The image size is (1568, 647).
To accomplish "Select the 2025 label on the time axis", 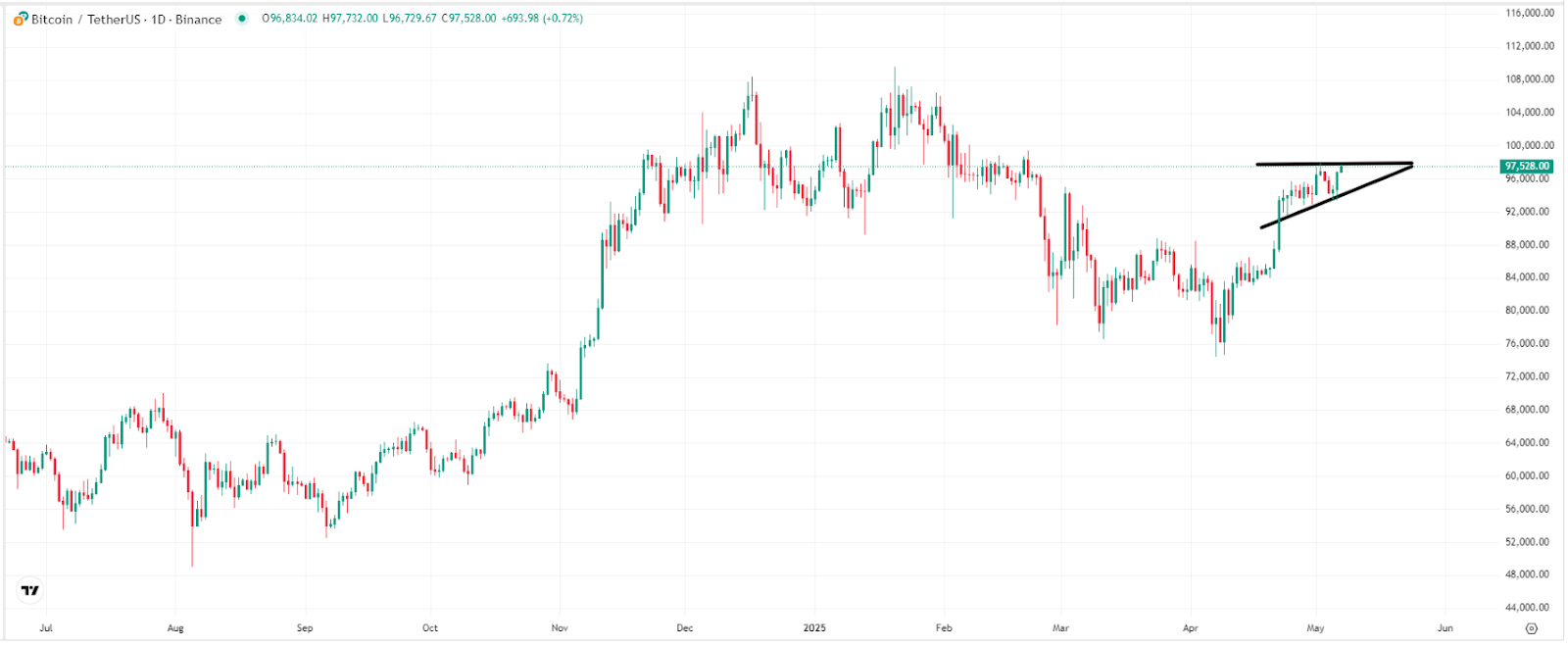I will 814,627.
